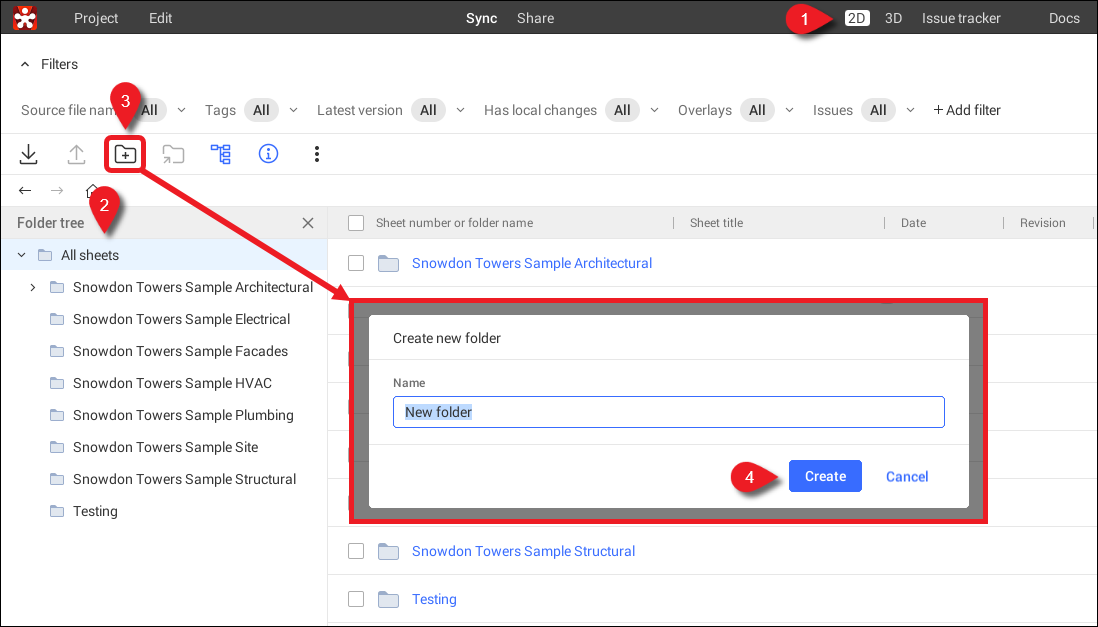The image size is (1098, 627).
Task: Click the Create button in dialog
Action: (x=825, y=476)
